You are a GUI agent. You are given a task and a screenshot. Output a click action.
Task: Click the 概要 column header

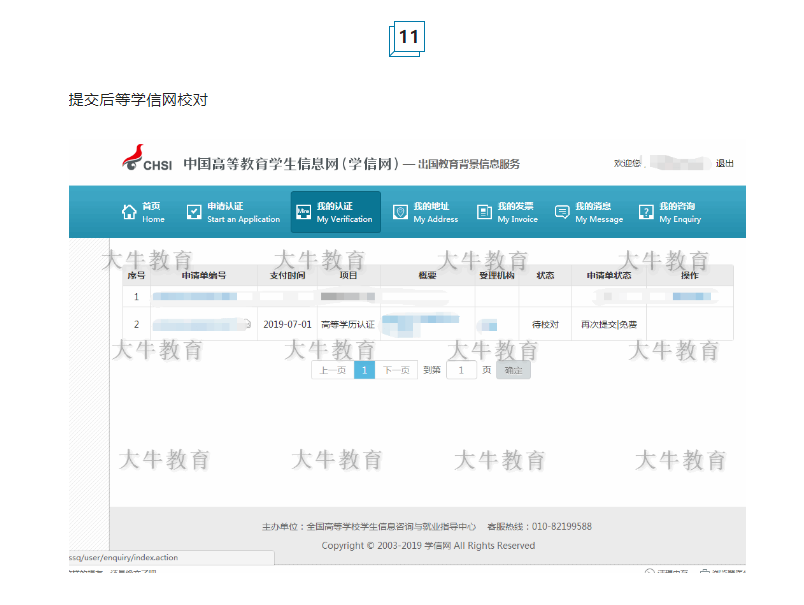pos(427,275)
